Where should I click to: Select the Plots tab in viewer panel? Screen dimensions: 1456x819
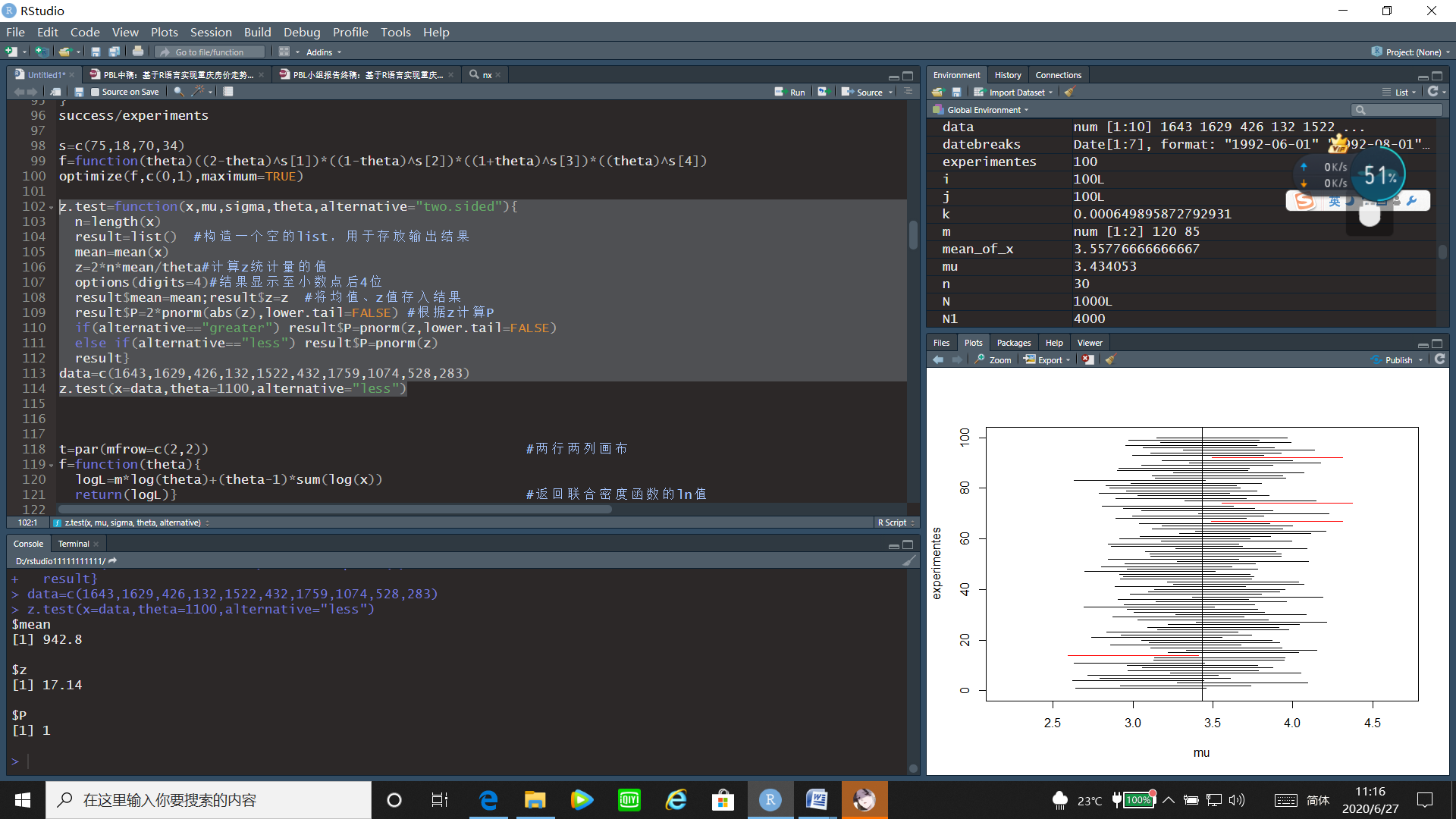973,342
